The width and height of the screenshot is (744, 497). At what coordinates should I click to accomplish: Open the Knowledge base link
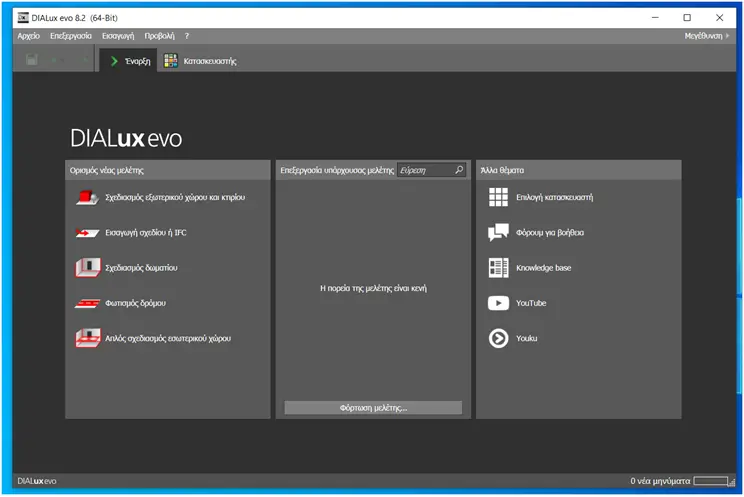(x=544, y=268)
